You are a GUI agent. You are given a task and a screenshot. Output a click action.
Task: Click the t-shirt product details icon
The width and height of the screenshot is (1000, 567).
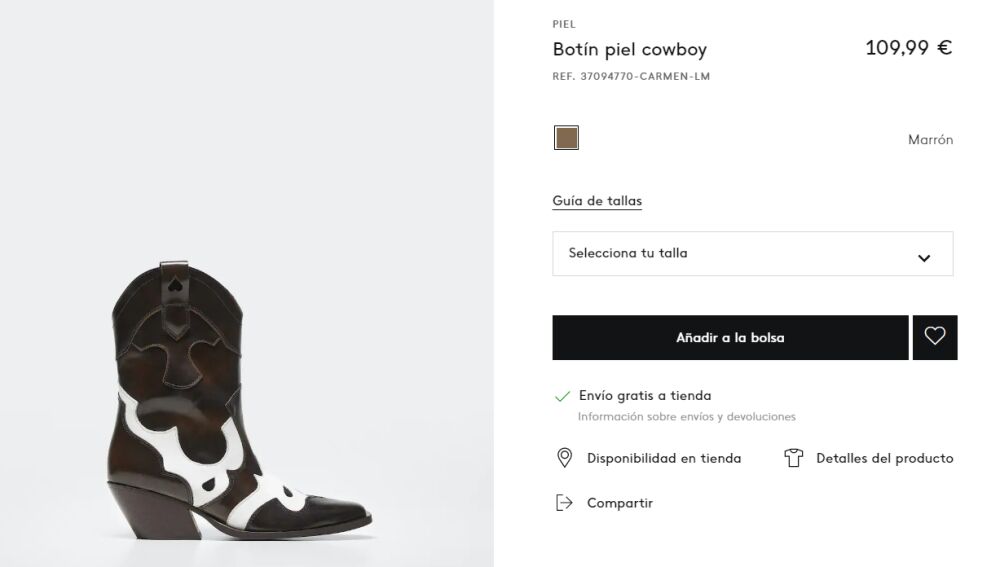[794, 458]
